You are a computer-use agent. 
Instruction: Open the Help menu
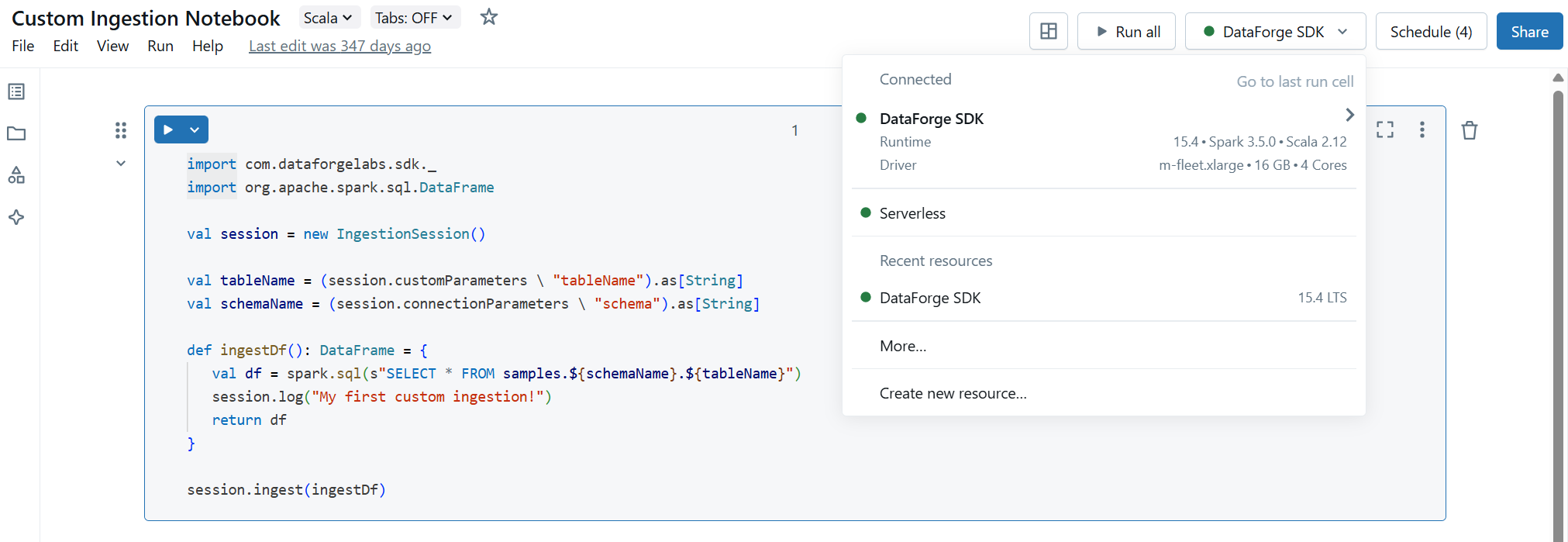(x=208, y=46)
